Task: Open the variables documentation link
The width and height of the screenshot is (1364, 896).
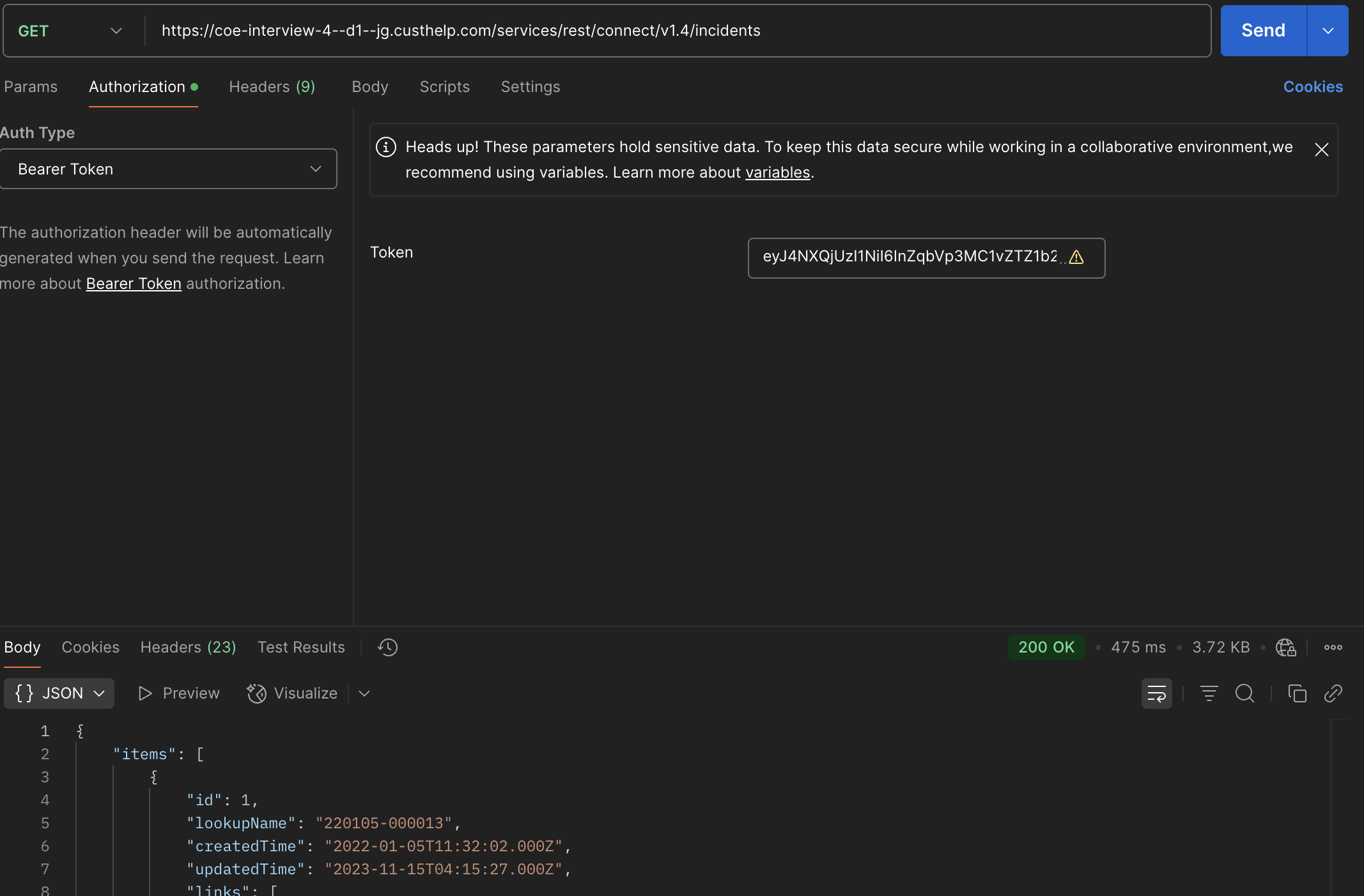Action: click(777, 172)
